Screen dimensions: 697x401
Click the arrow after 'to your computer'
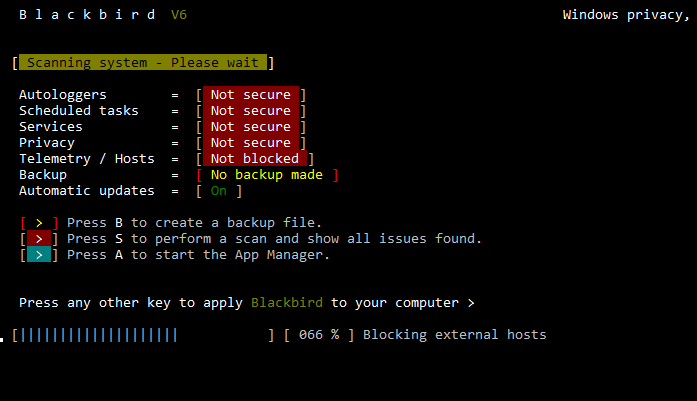click(471, 303)
